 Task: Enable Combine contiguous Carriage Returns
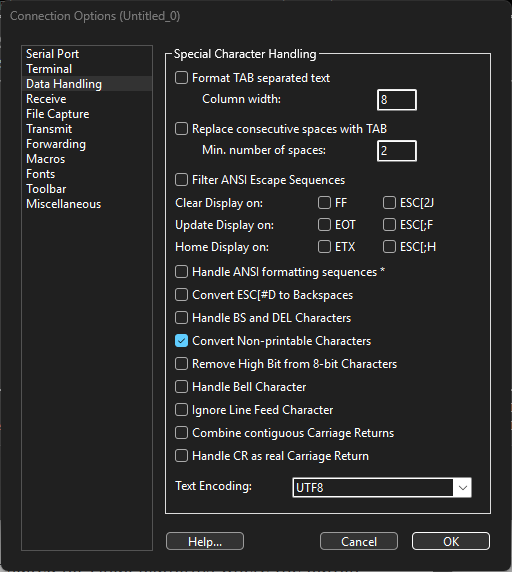pos(181,433)
